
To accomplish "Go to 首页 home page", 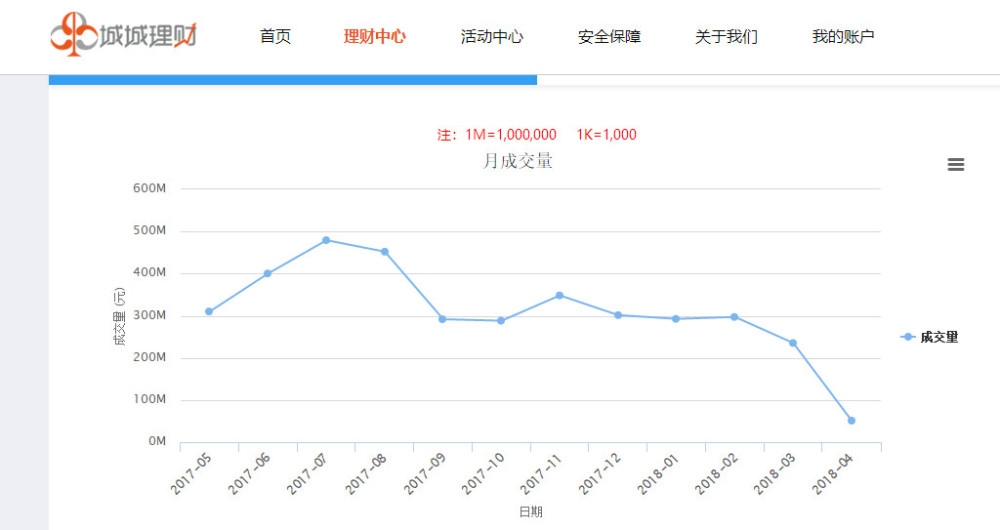I will click(x=275, y=37).
